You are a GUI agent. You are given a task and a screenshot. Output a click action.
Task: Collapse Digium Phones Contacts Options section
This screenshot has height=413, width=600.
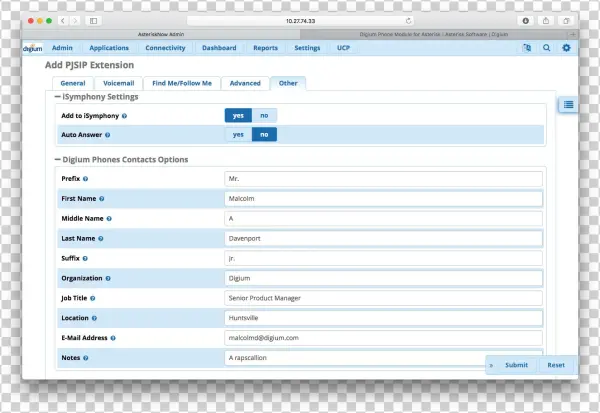57,159
